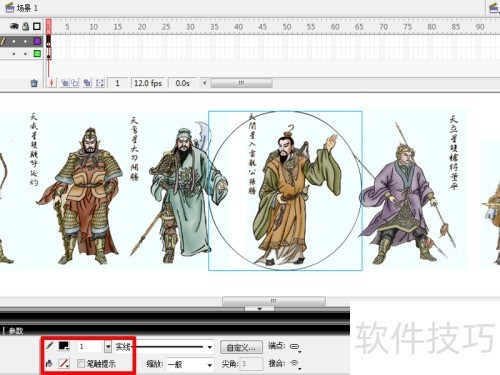Image resolution: width=500 pixels, height=375 pixels.
Task: Open the no-fill color swatch
Action: click(64, 363)
